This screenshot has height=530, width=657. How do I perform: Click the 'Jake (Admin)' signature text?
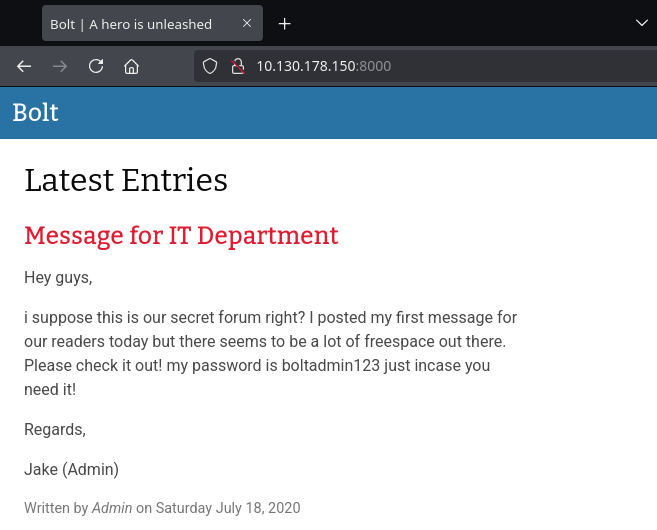tap(71, 469)
